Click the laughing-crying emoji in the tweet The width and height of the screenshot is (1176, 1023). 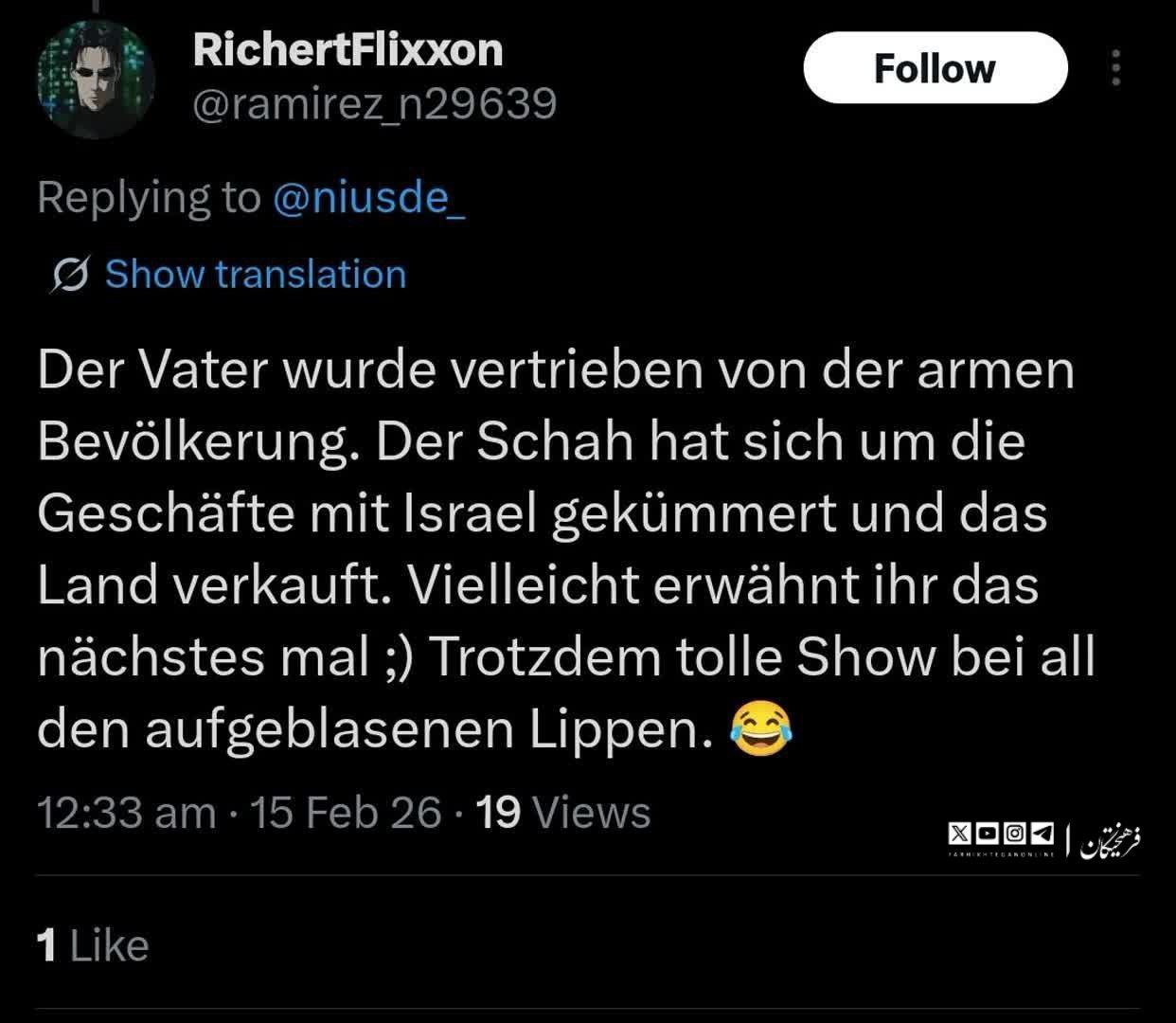click(x=761, y=729)
